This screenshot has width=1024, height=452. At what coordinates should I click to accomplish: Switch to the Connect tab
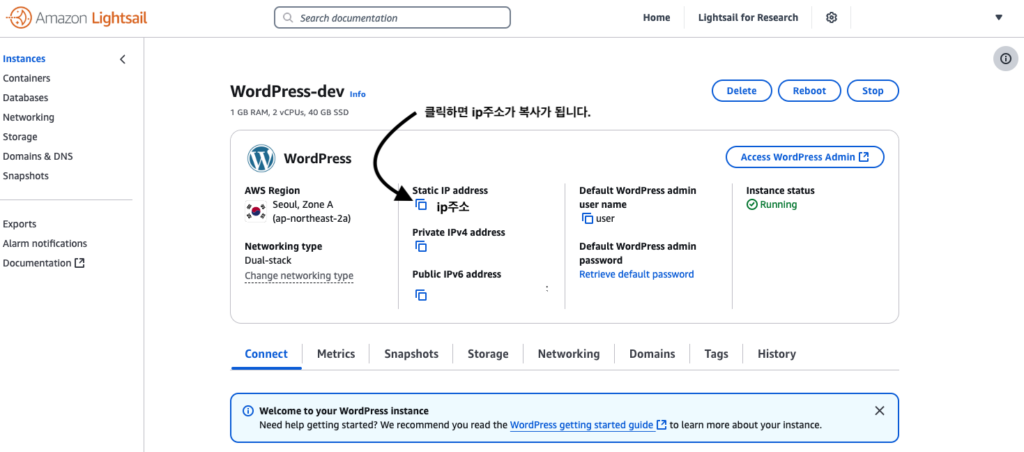[266, 354]
